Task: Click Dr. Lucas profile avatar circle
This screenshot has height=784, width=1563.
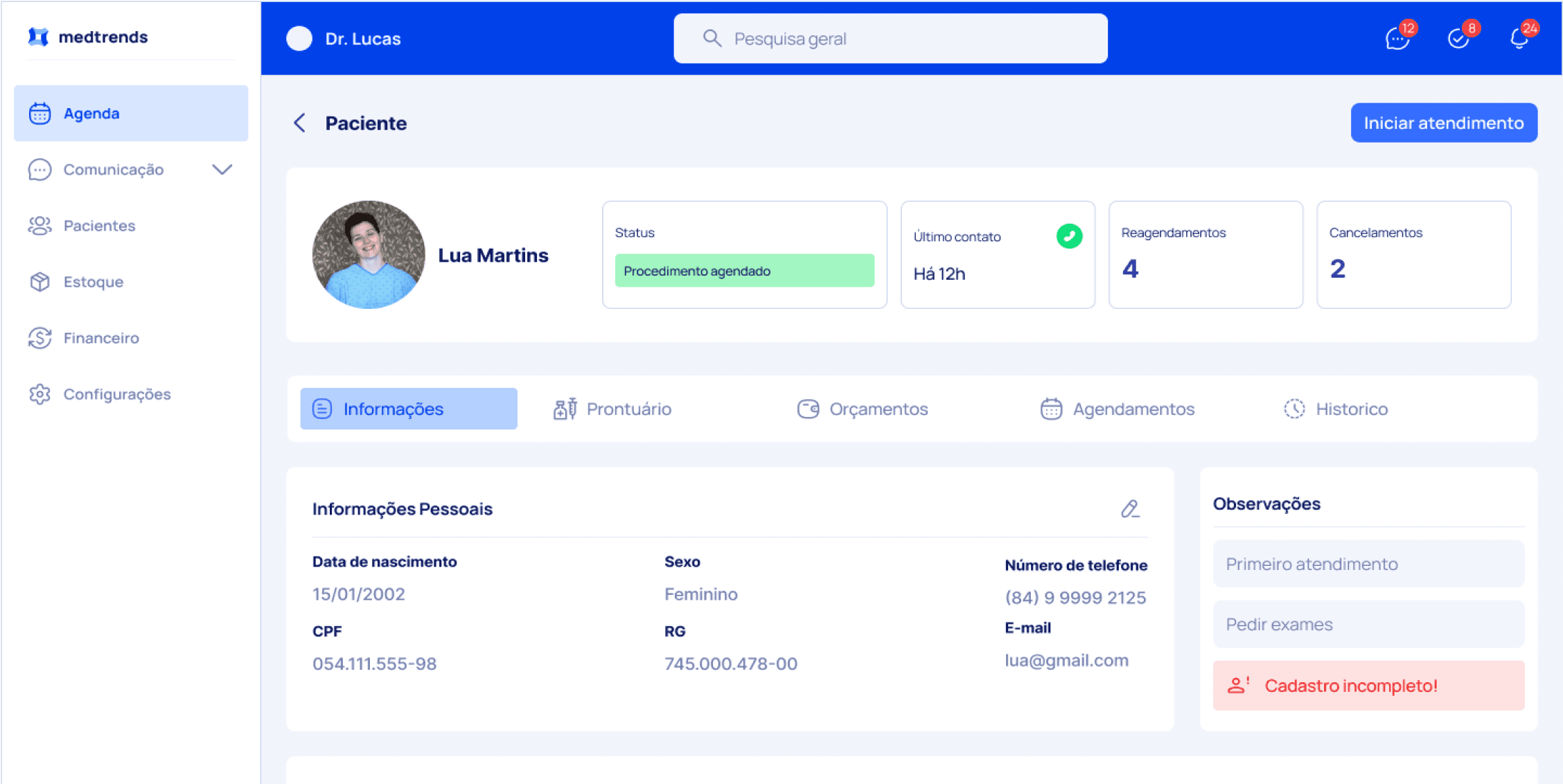Action: 299,39
